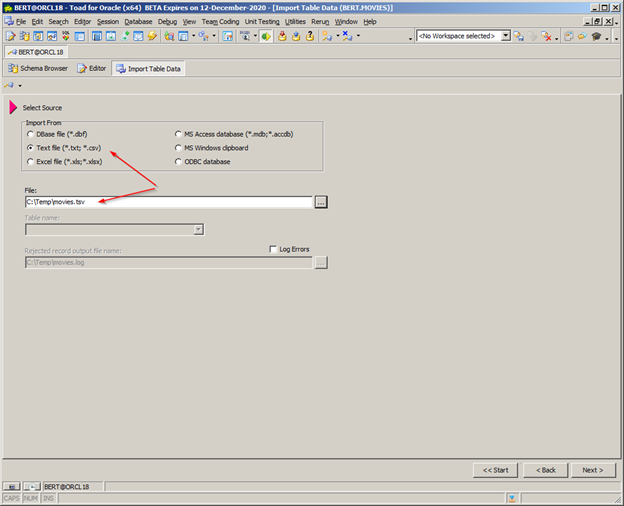Click the document with green plus icon
This screenshot has width=624, height=506.
[125, 36]
